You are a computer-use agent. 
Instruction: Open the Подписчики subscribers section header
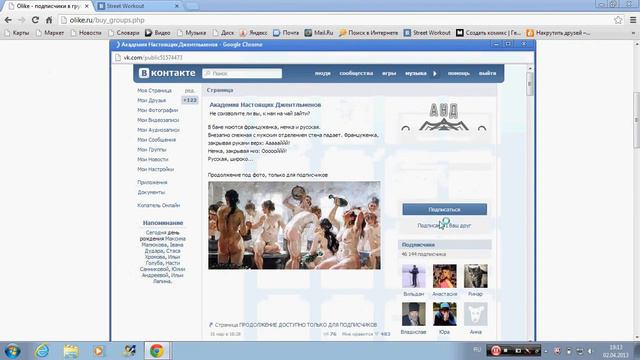pos(444,245)
